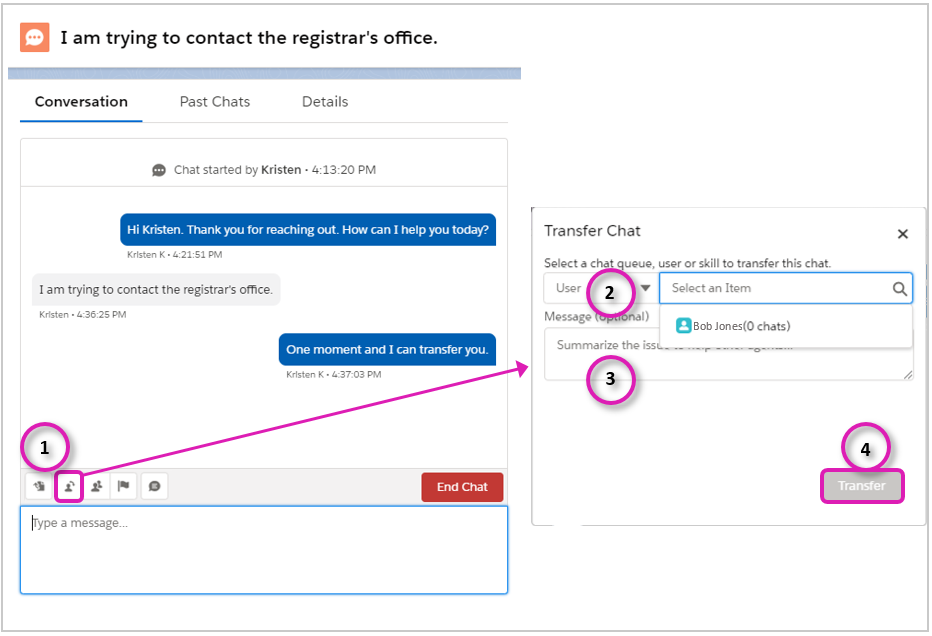Click the "One moment and I can transfer you" message
Screen dimensions: 932x636
[387, 350]
